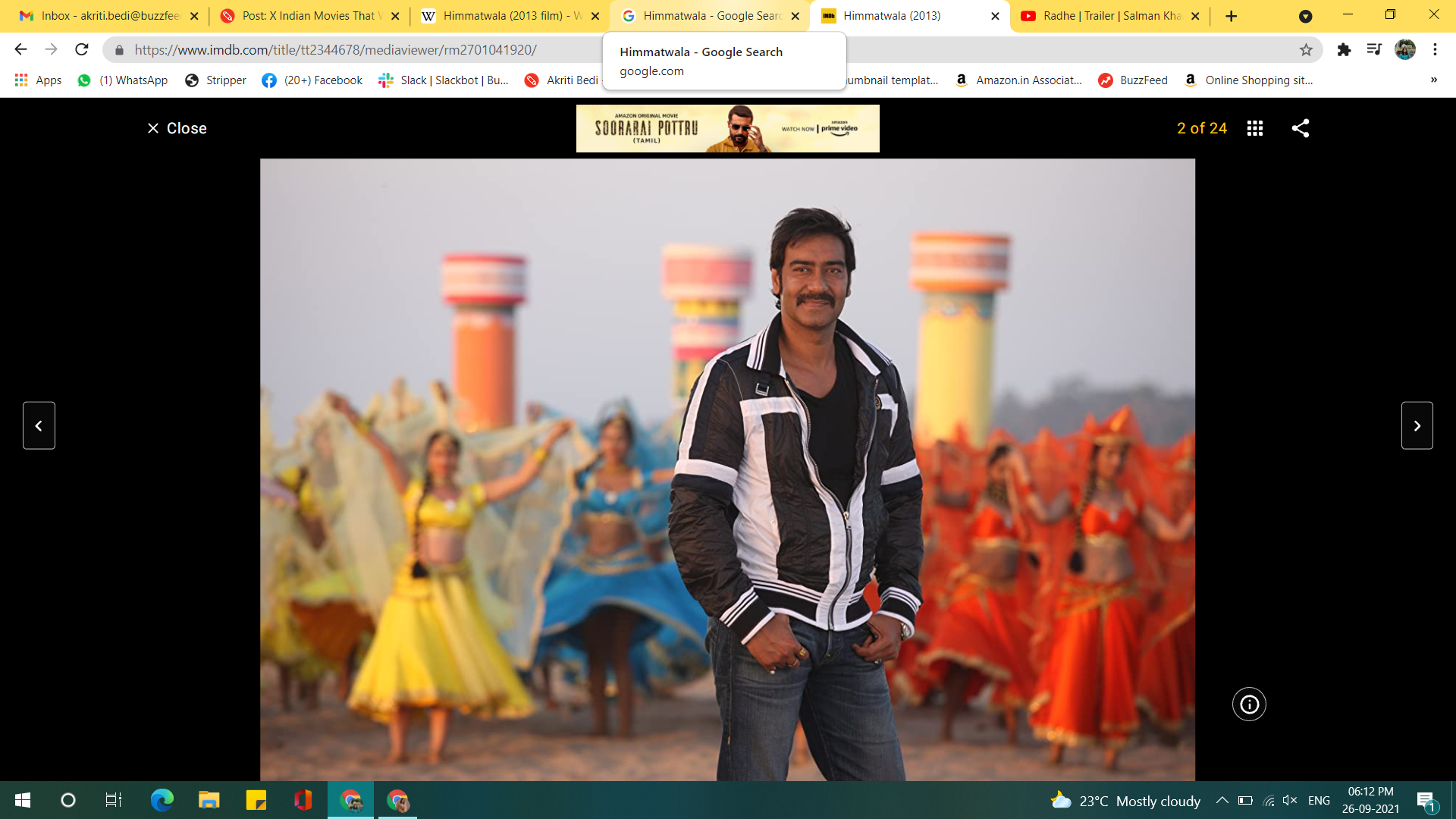Change the ENG input language
This screenshot has width=1456, height=819.
pyautogui.click(x=1319, y=801)
